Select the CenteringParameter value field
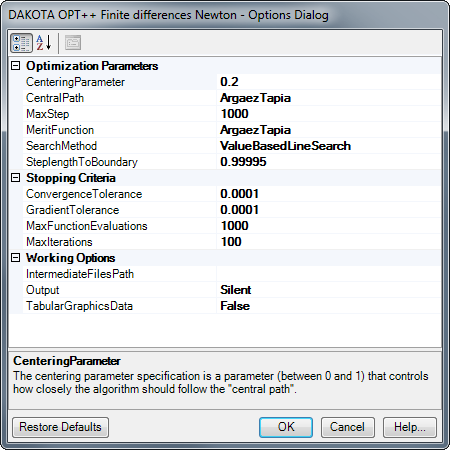 point(329,82)
